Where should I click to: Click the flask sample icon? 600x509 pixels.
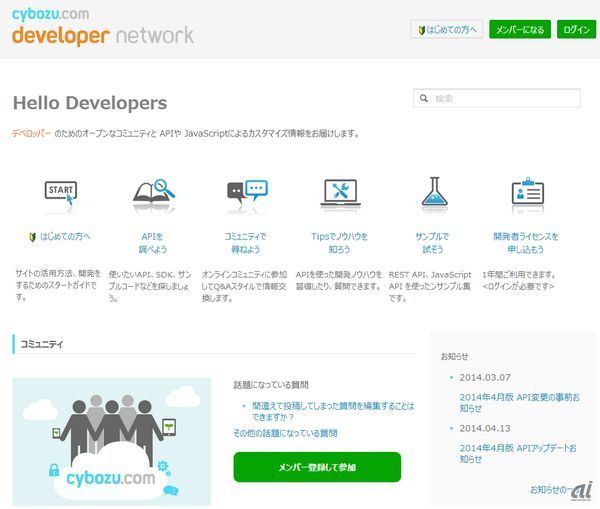point(434,191)
